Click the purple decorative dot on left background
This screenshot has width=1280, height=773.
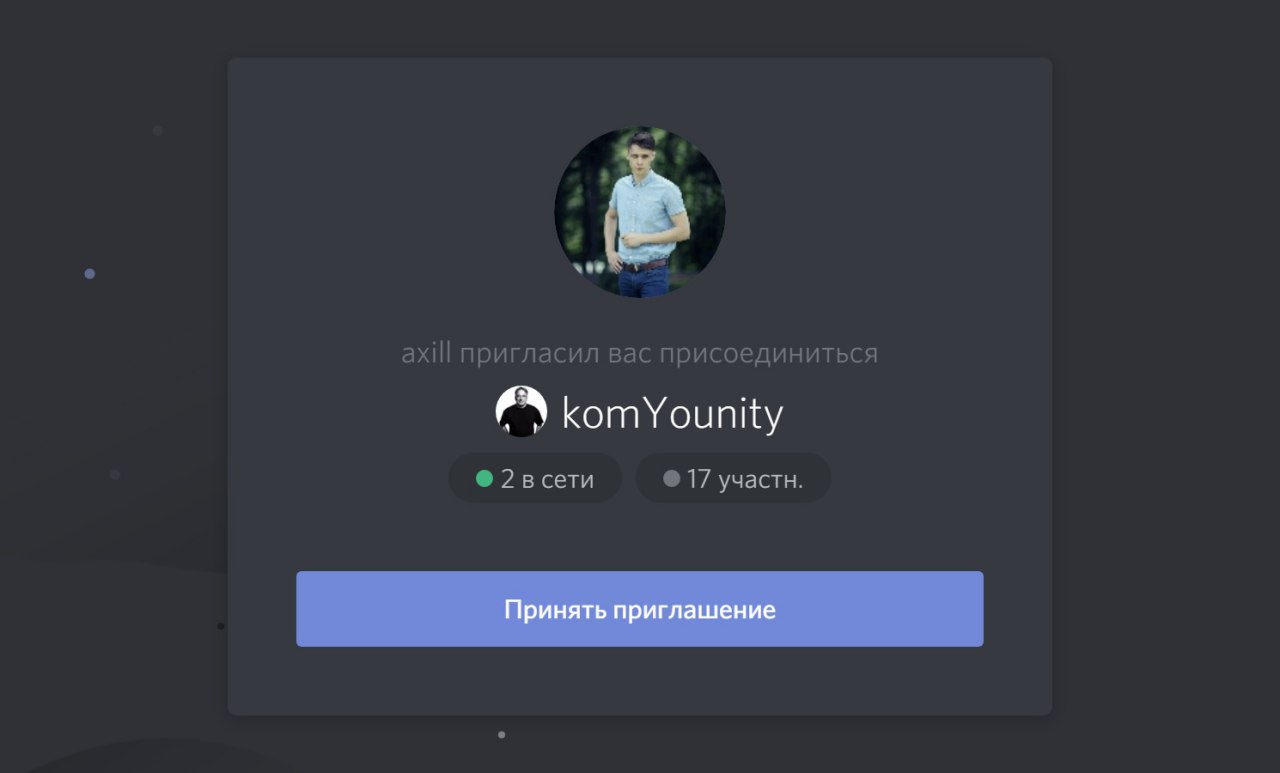tap(90, 274)
